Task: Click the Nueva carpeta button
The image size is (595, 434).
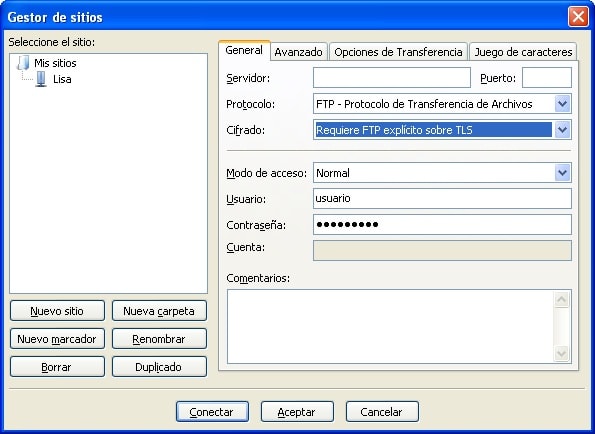Action: coord(159,311)
